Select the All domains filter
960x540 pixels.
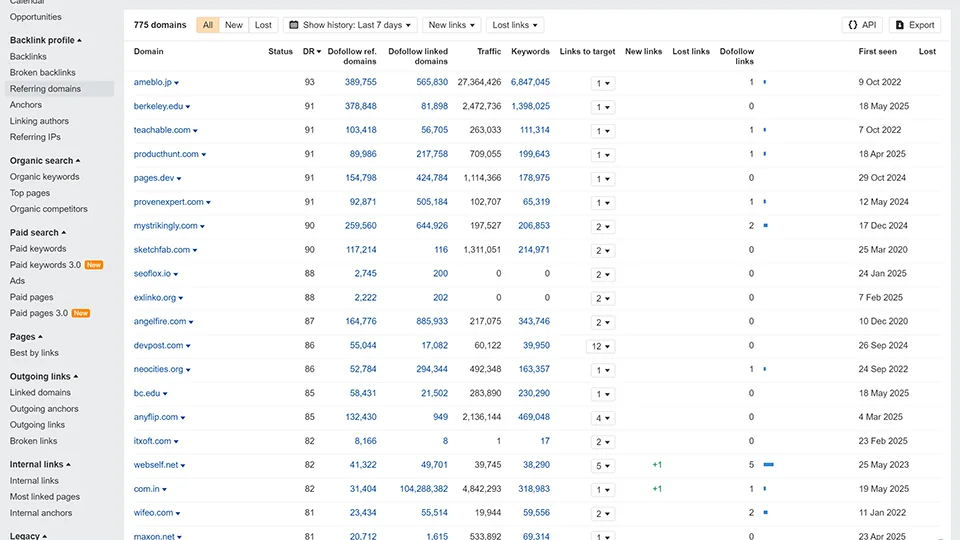pos(207,25)
